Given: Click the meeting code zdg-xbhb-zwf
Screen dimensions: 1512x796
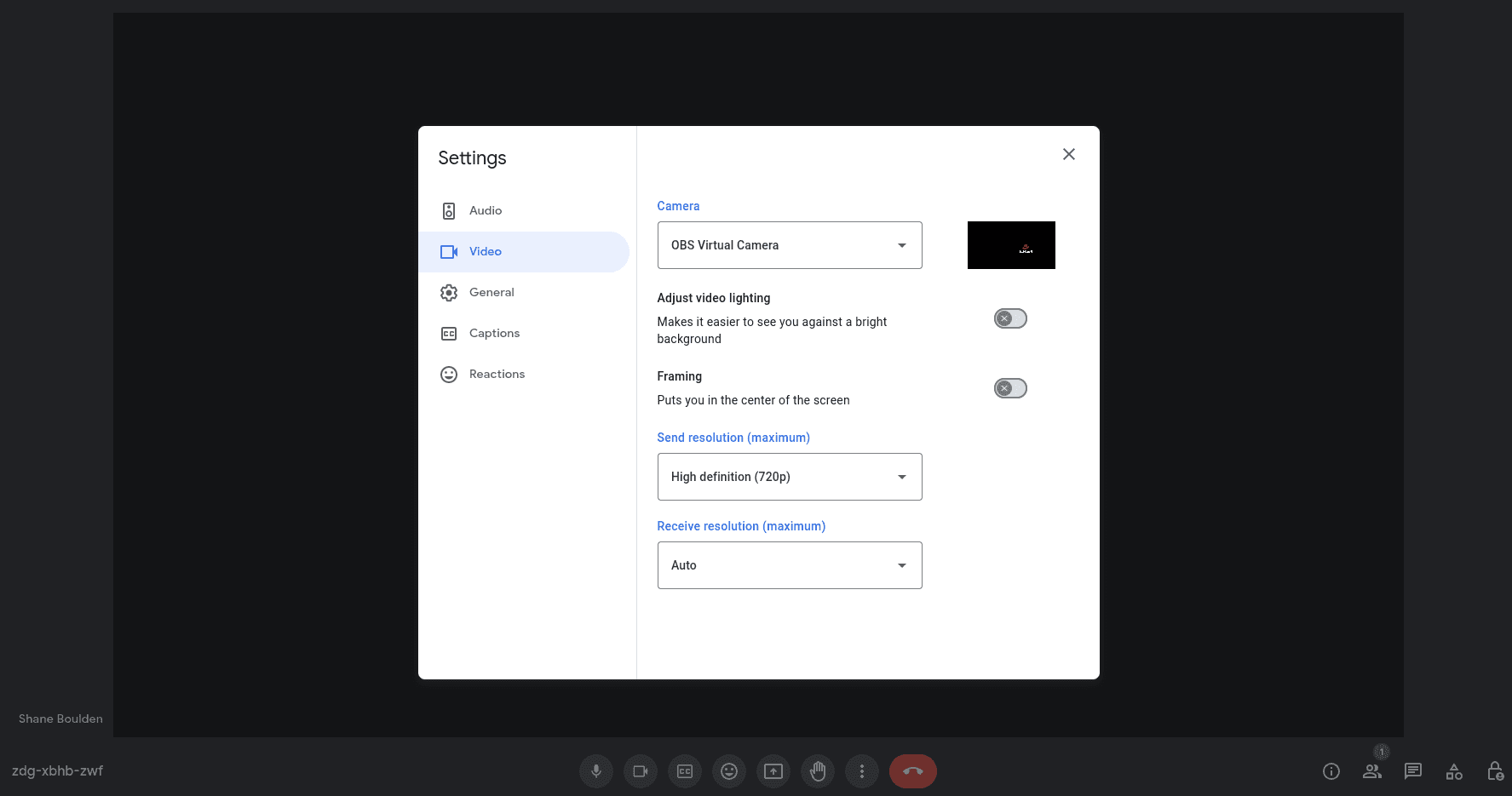Looking at the screenshot, I should 57,770.
